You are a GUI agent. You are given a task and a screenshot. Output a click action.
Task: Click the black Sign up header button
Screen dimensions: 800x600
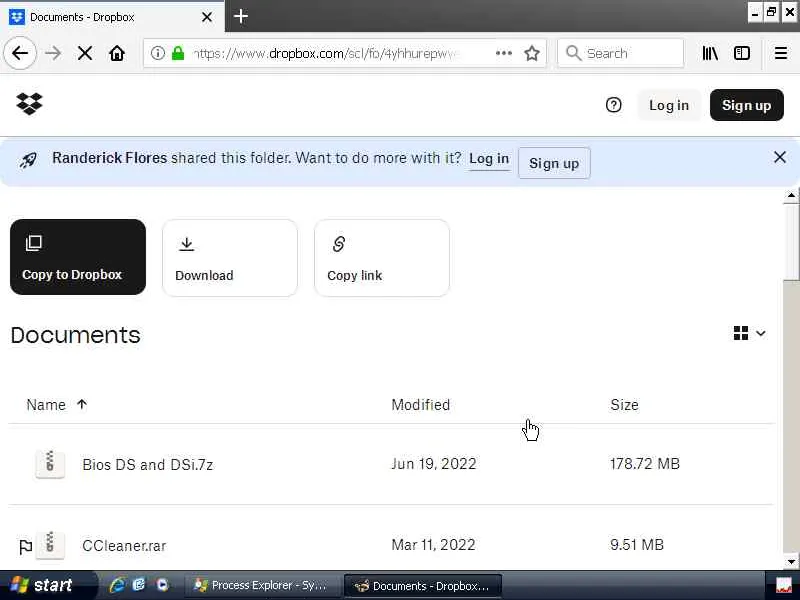[746, 105]
